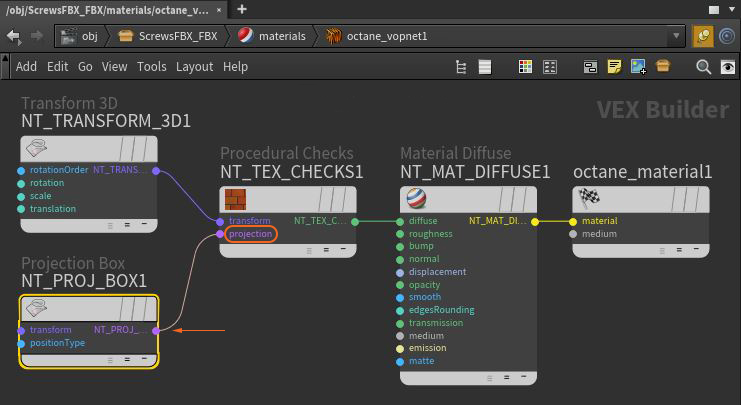Go to the materials path segment
The image size is (741, 405).
[x=282, y=36]
